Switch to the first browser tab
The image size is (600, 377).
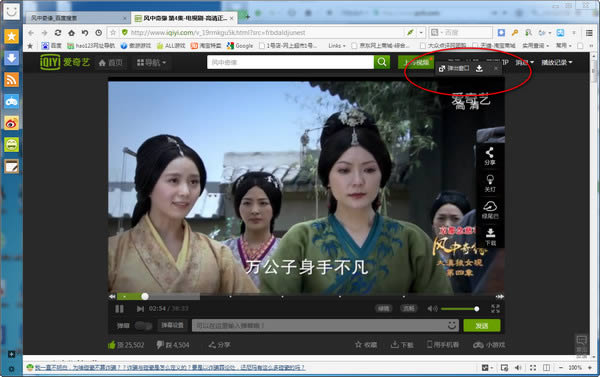coord(77,18)
